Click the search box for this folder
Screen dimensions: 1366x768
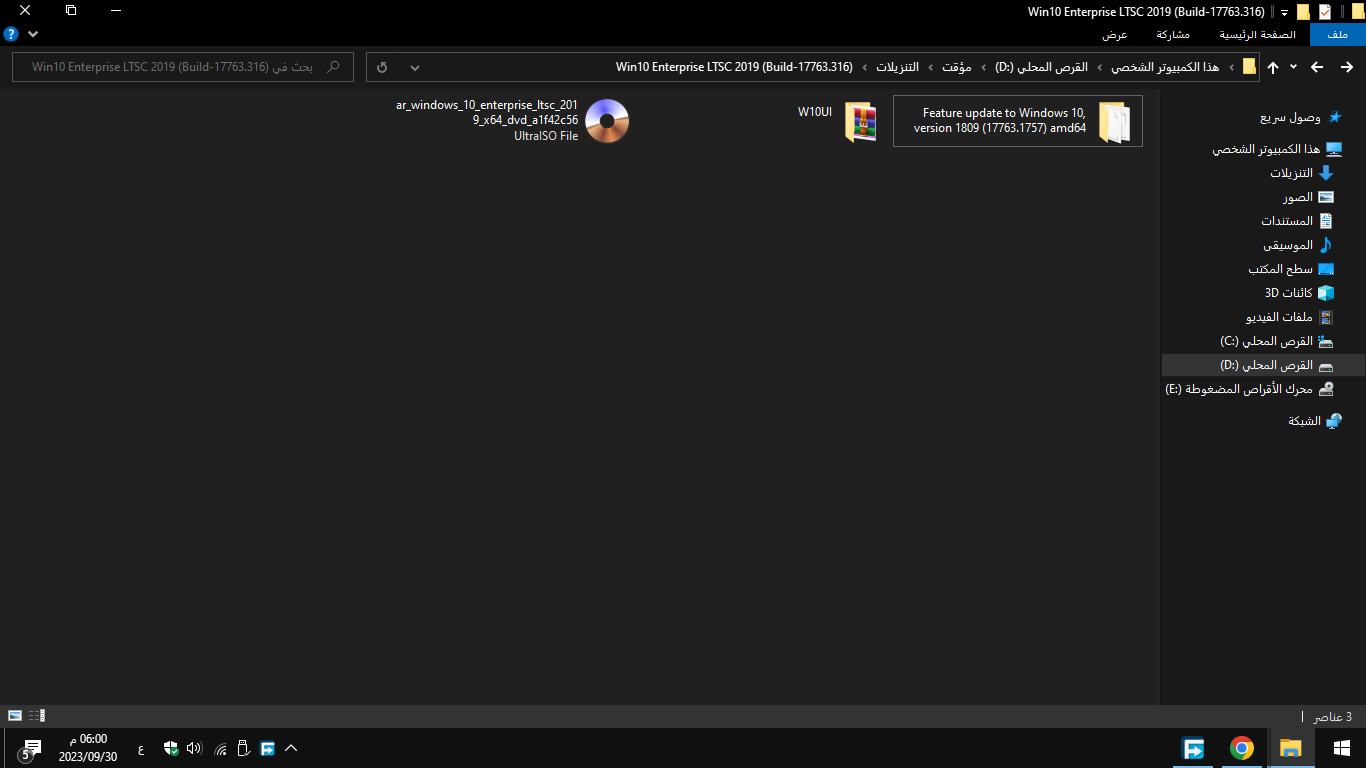[x=182, y=67]
